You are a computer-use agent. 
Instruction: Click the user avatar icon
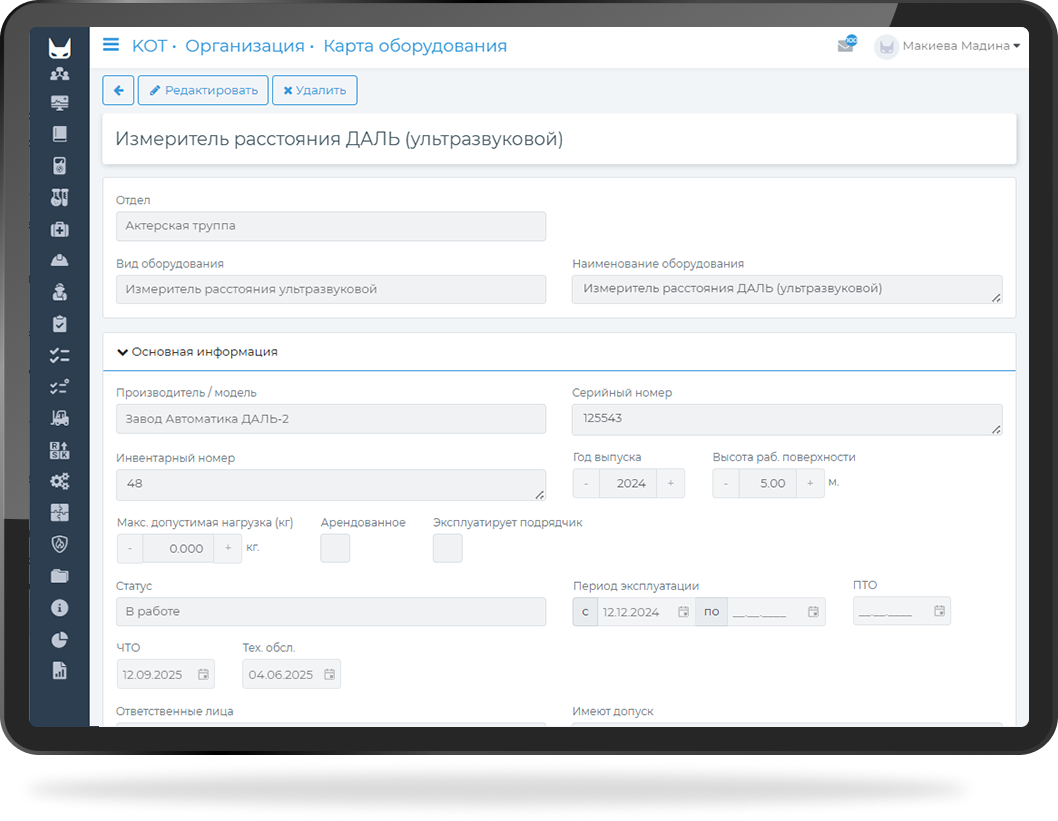[886, 47]
